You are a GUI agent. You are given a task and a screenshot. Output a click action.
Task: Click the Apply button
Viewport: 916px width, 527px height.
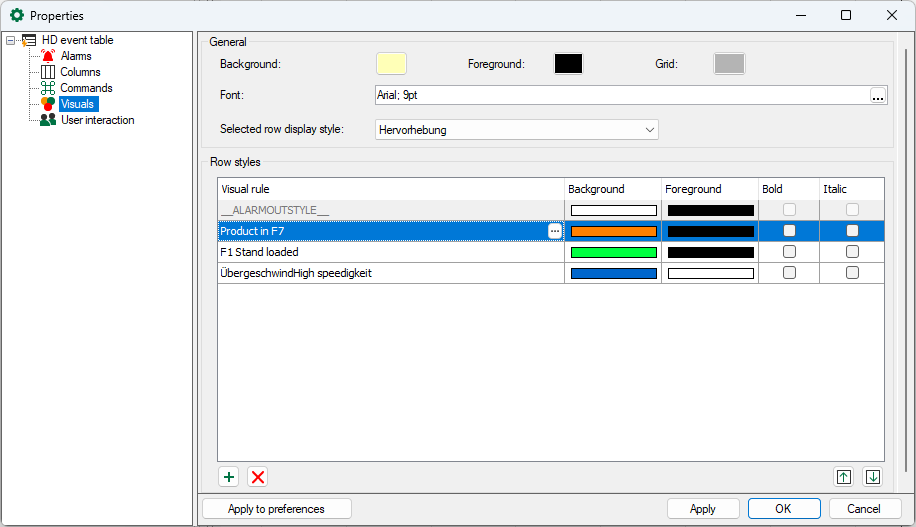(703, 509)
